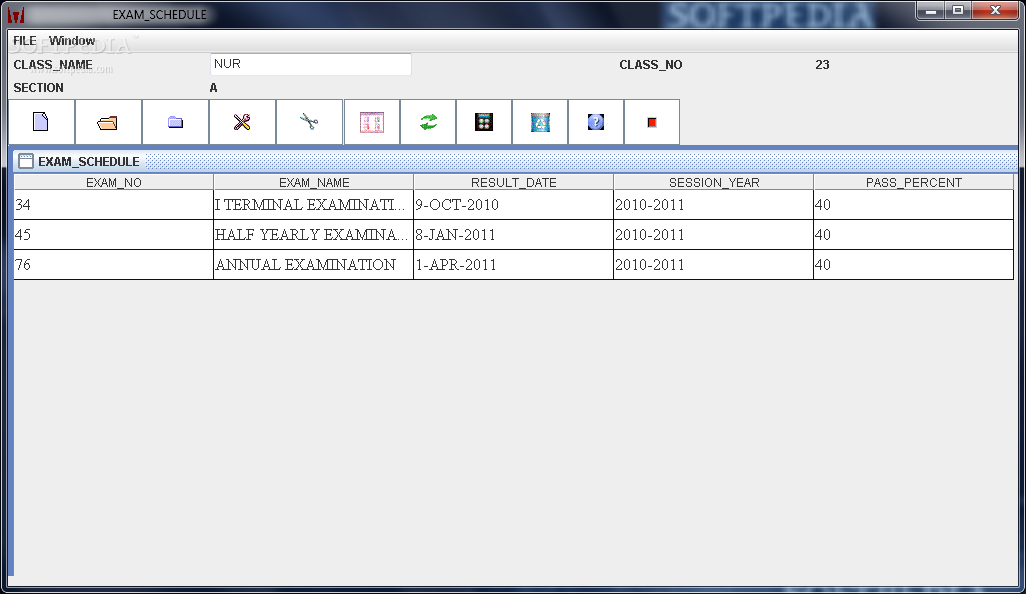
Task: Click the new document toolbar icon
Action: point(41,122)
